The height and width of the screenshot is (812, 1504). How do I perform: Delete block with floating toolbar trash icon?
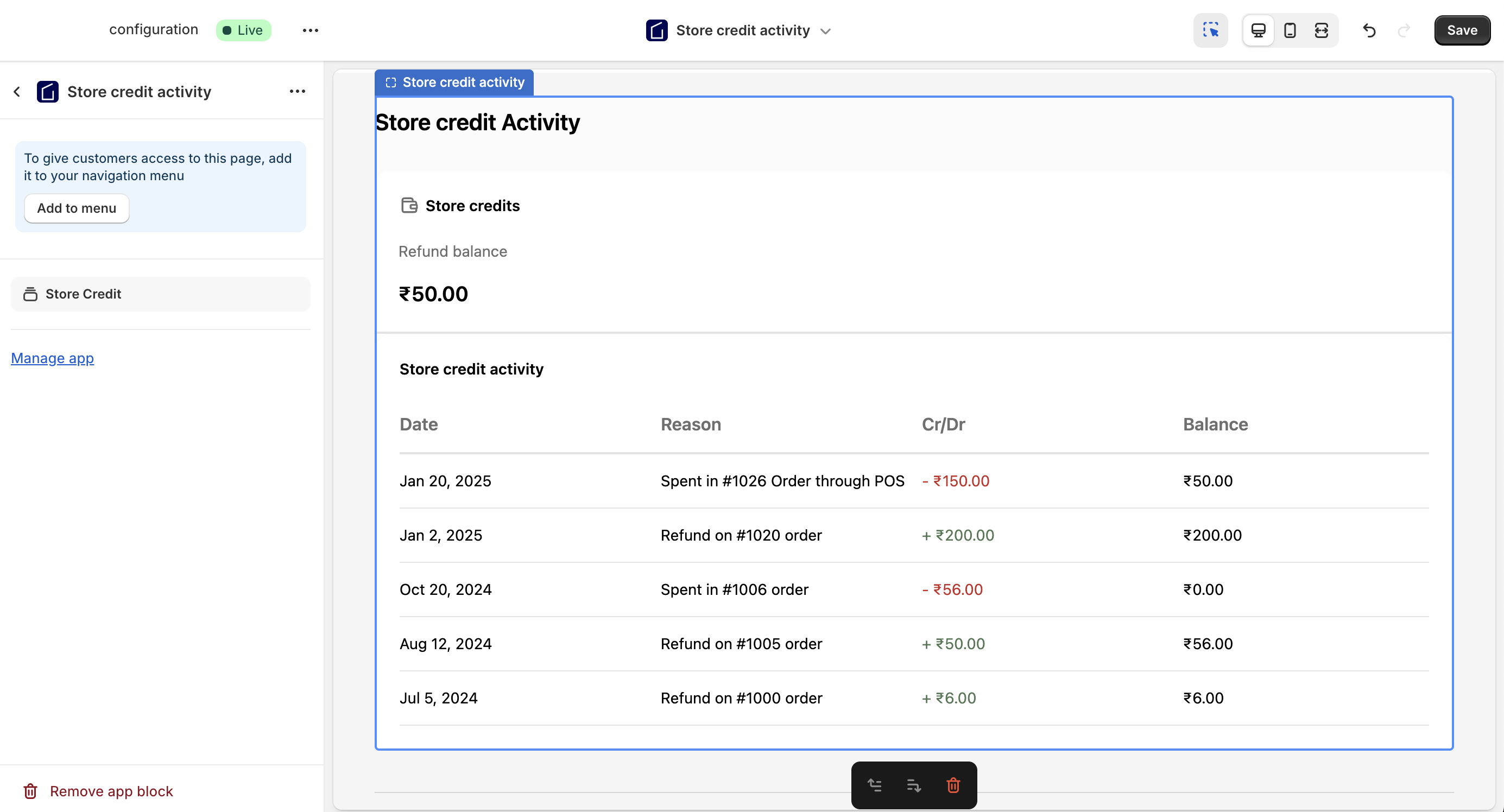tap(953, 785)
